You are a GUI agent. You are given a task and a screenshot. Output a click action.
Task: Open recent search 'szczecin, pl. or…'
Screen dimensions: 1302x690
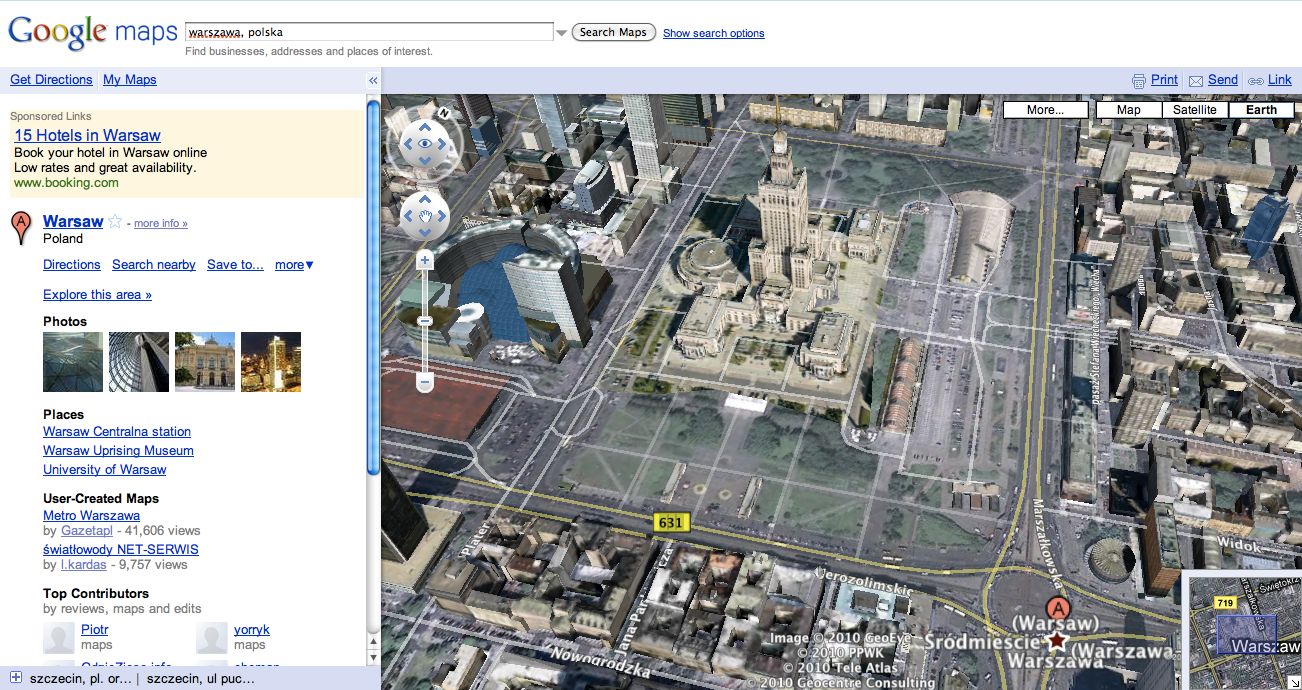point(80,679)
